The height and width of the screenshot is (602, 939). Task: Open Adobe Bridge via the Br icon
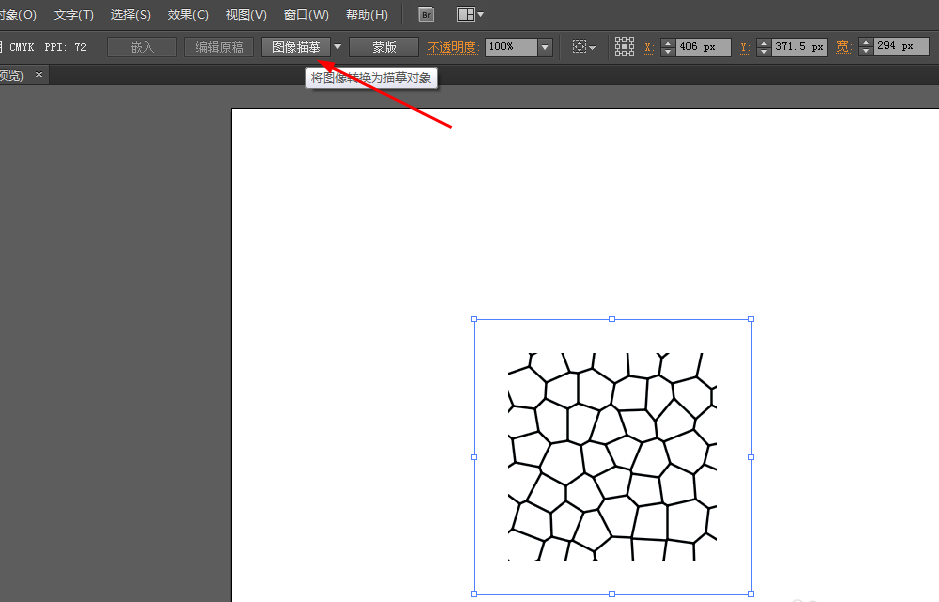426,15
